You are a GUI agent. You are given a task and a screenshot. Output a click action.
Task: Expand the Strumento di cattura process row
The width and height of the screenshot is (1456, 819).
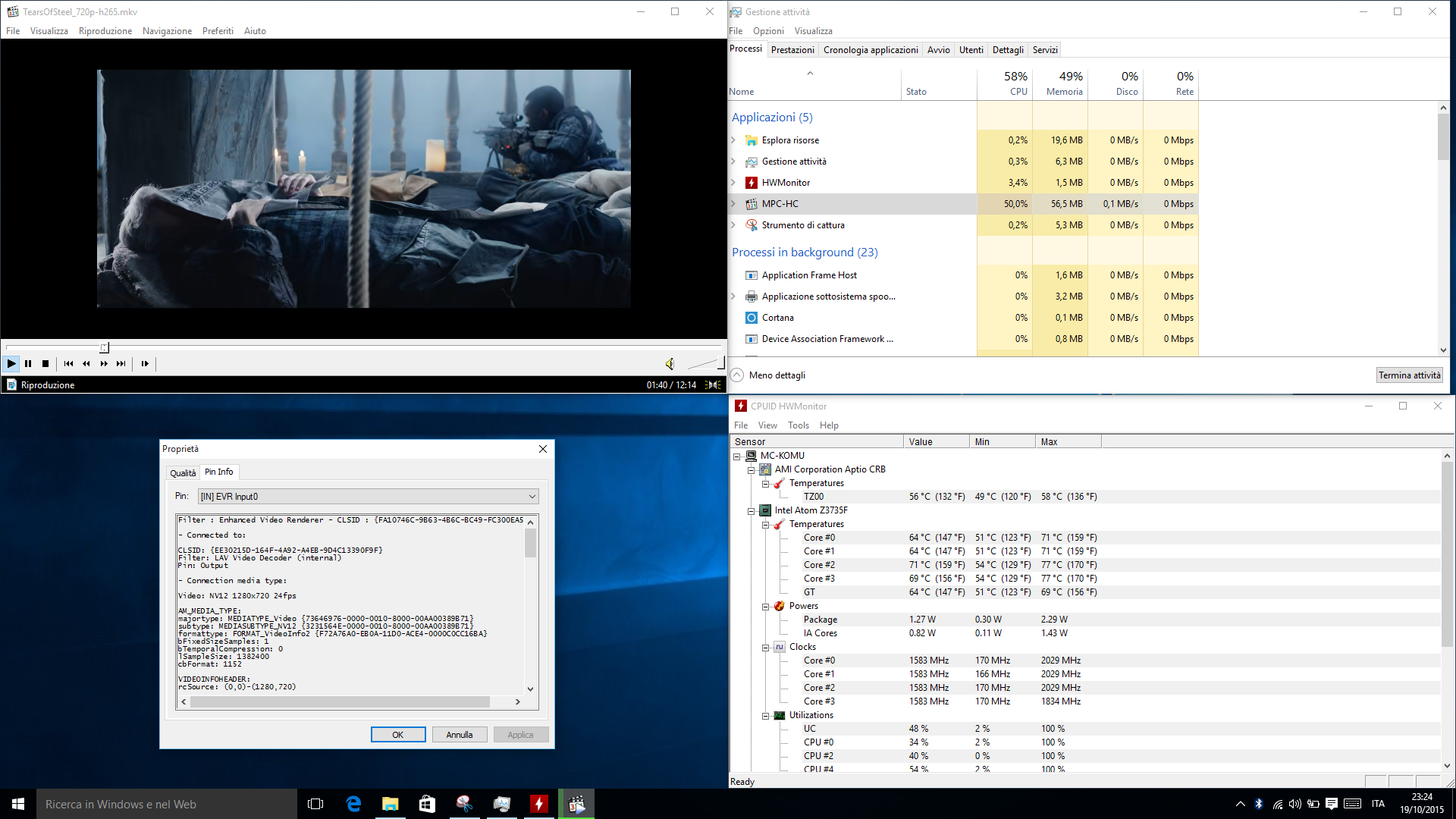tap(733, 225)
